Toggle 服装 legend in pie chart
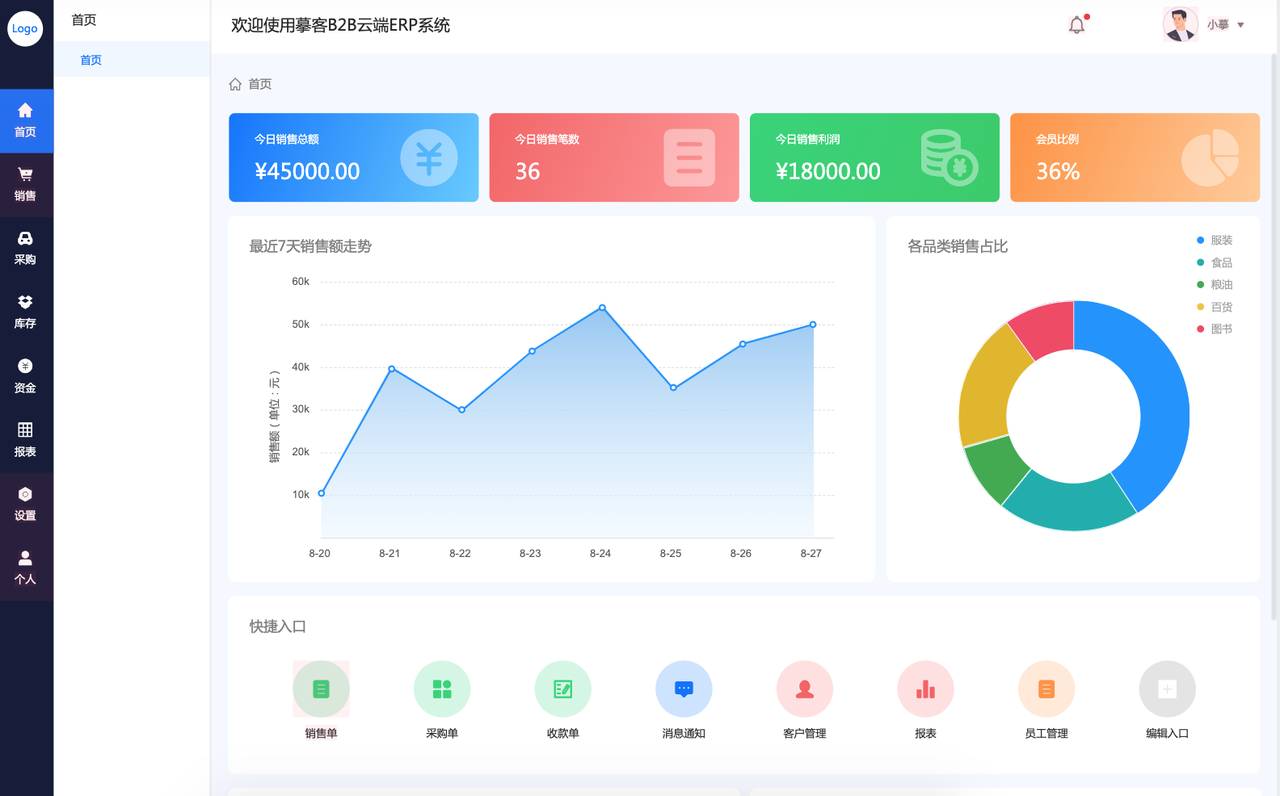This screenshot has height=796, width=1280. (1214, 240)
